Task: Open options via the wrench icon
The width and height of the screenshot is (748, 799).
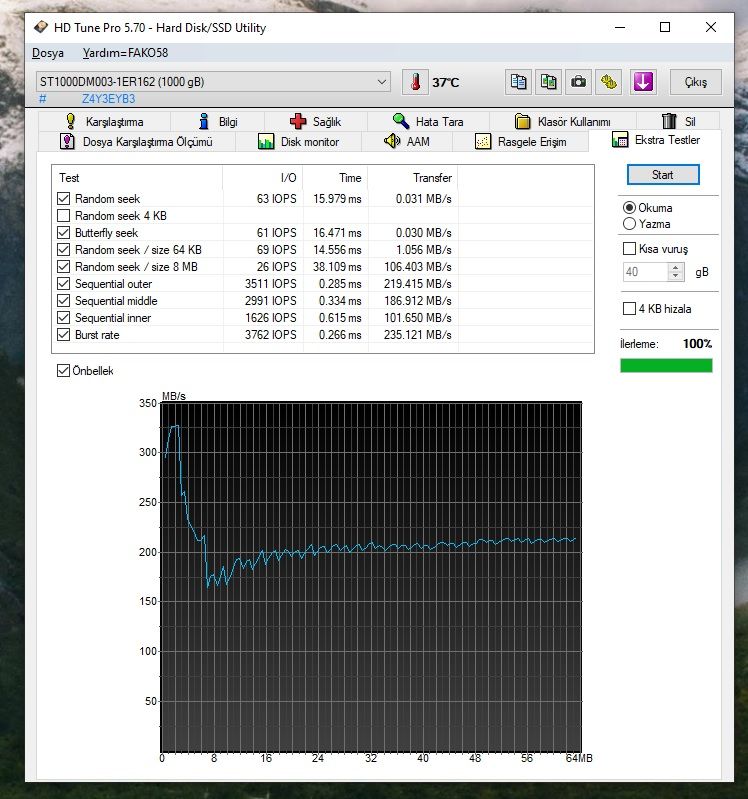Action: 608,82
